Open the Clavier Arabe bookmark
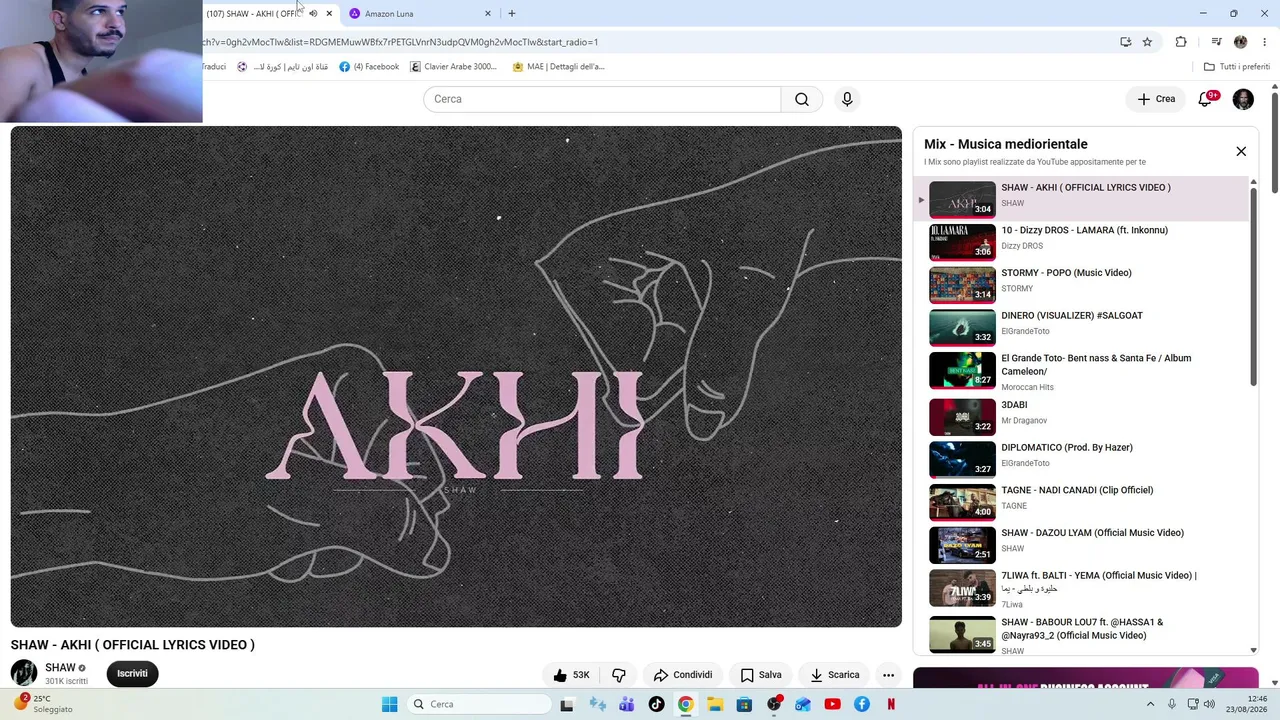This screenshot has width=1280, height=720. tap(453, 67)
